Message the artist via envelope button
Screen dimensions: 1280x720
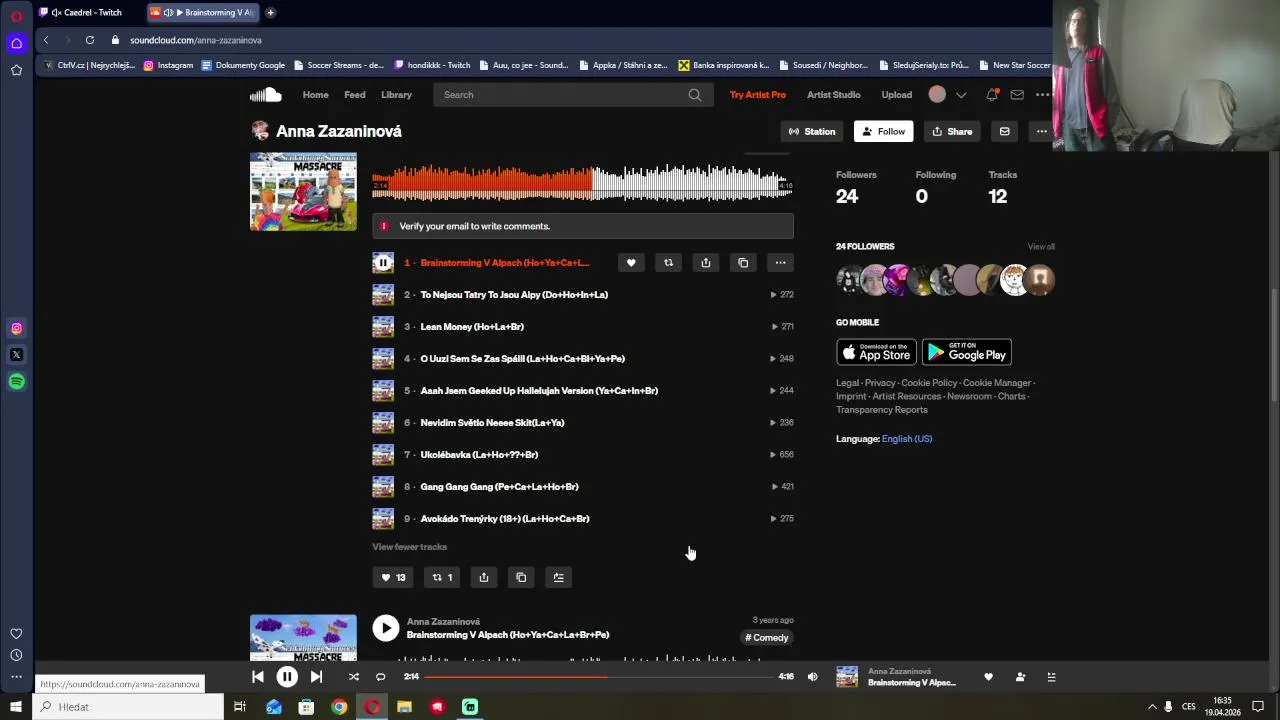pos(1004,131)
